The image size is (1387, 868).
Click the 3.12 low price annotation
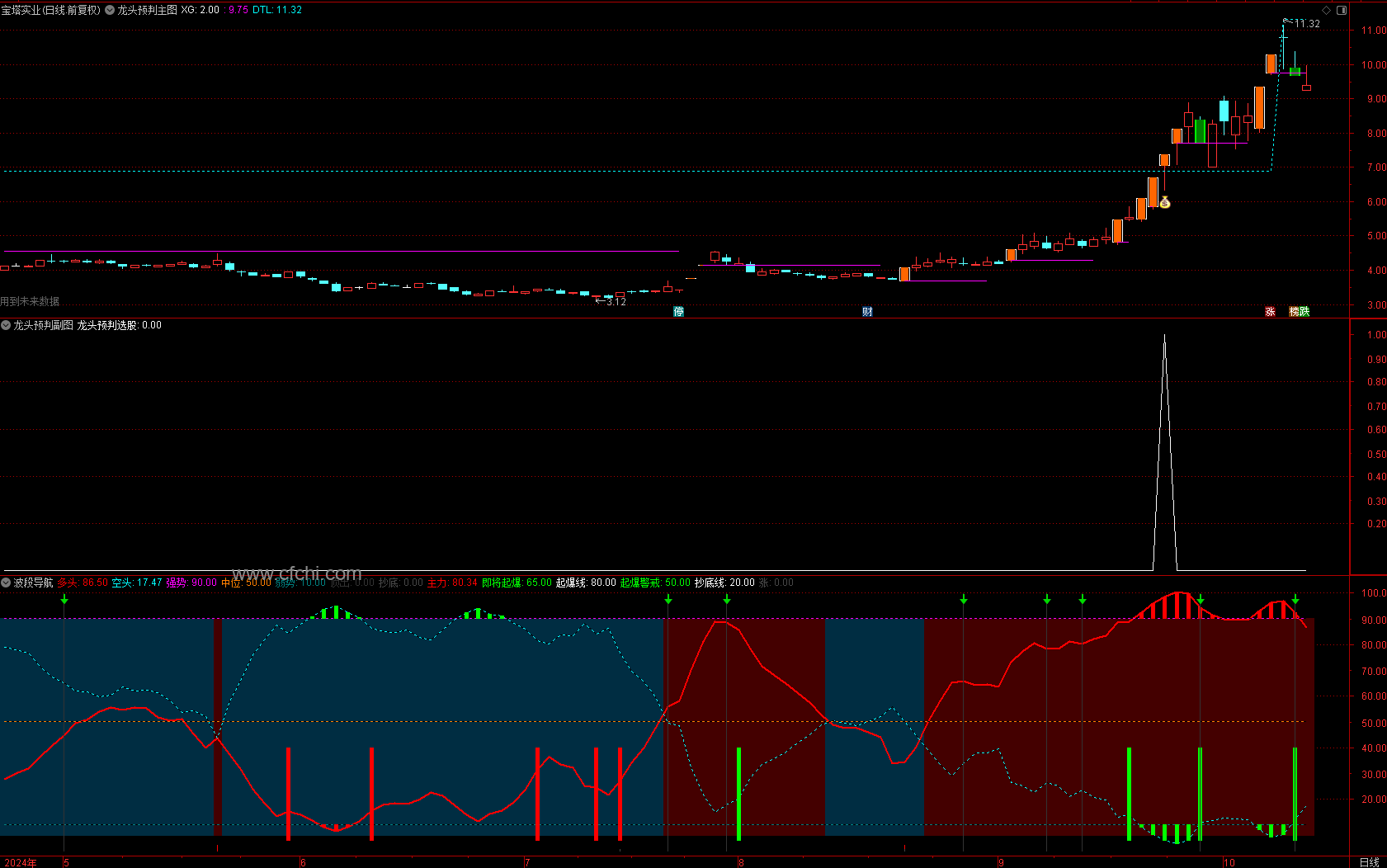click(x=616, y=301)
